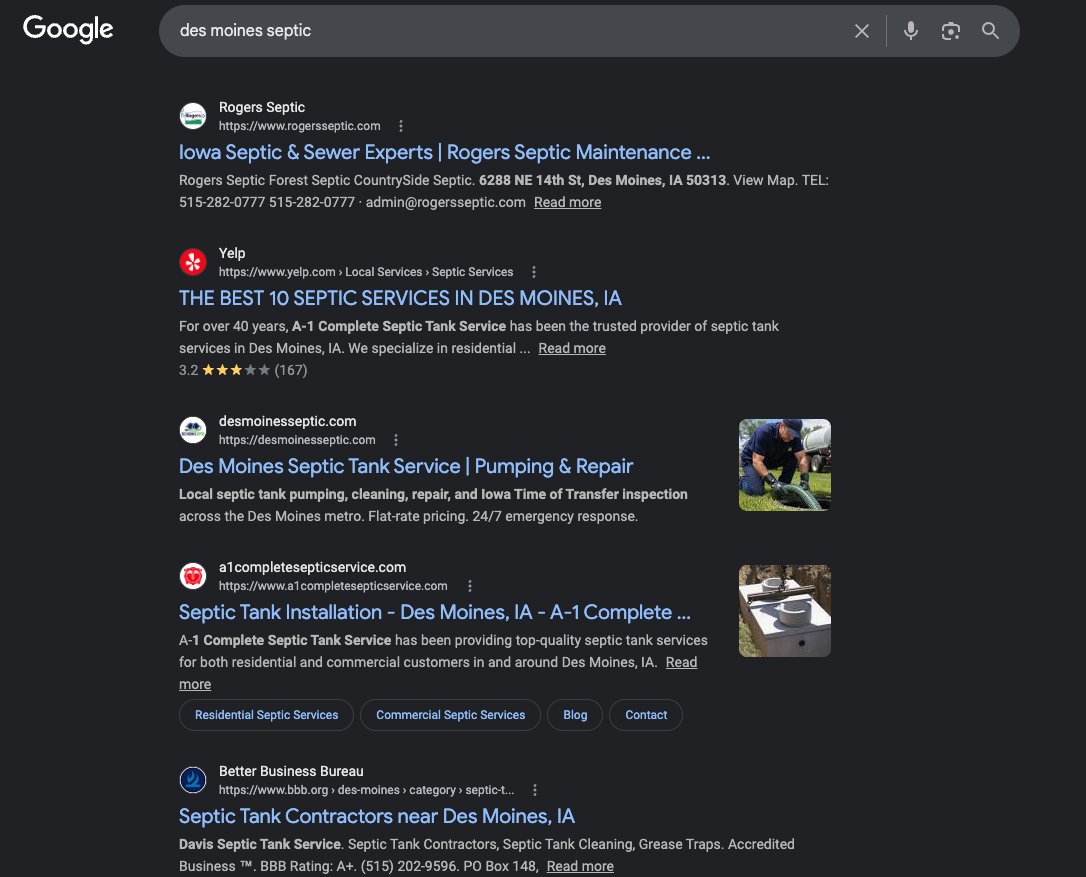Click the Yelp site name
Screen dimensions: 1086x877
click(232, 254)
